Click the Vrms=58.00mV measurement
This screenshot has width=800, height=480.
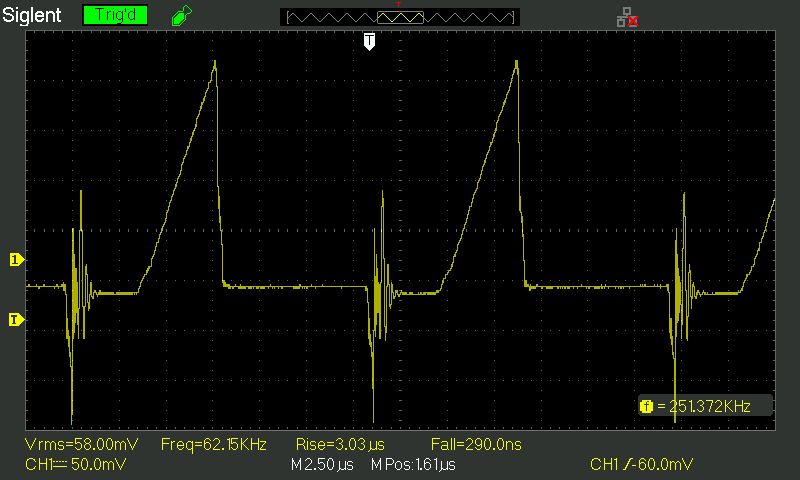pyautogui.click(x=82, y=444)
